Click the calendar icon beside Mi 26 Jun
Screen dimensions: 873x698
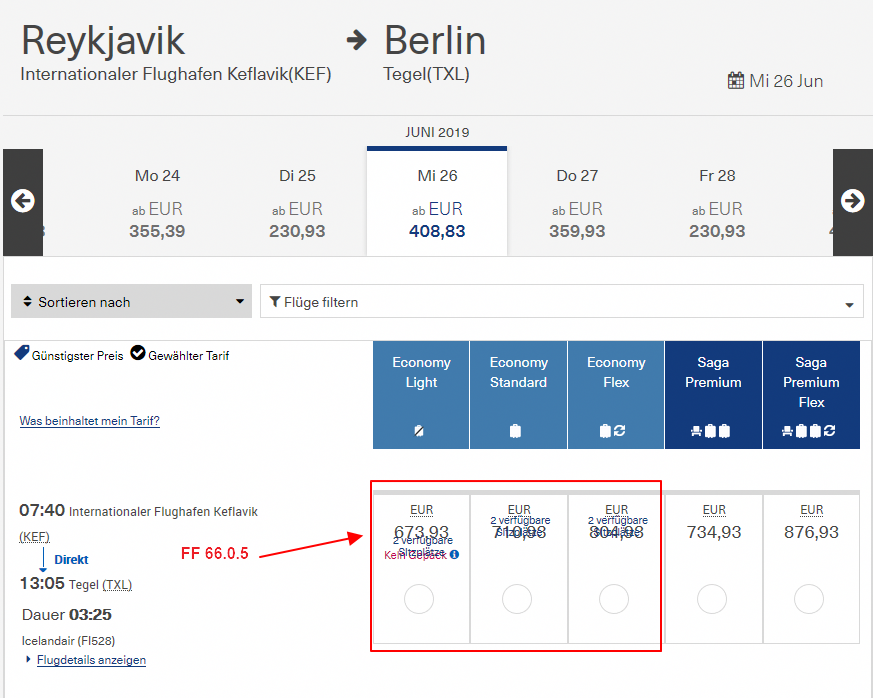coord(736,81)
